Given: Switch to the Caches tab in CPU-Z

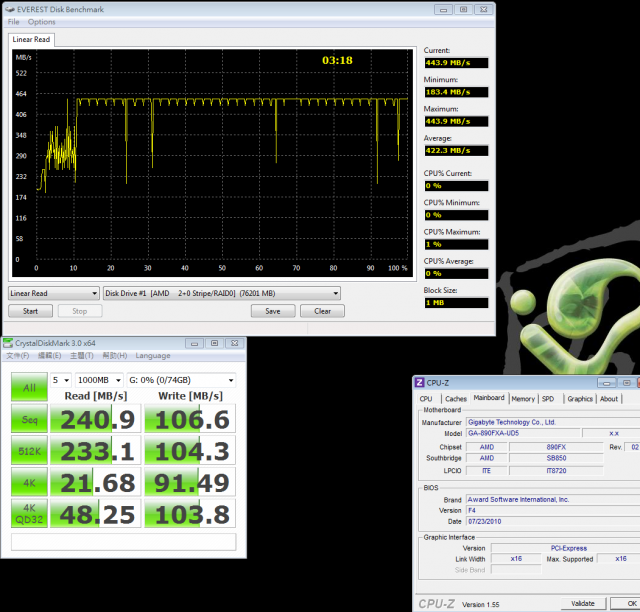Looking at the screenshot, I should pos(456,399).
